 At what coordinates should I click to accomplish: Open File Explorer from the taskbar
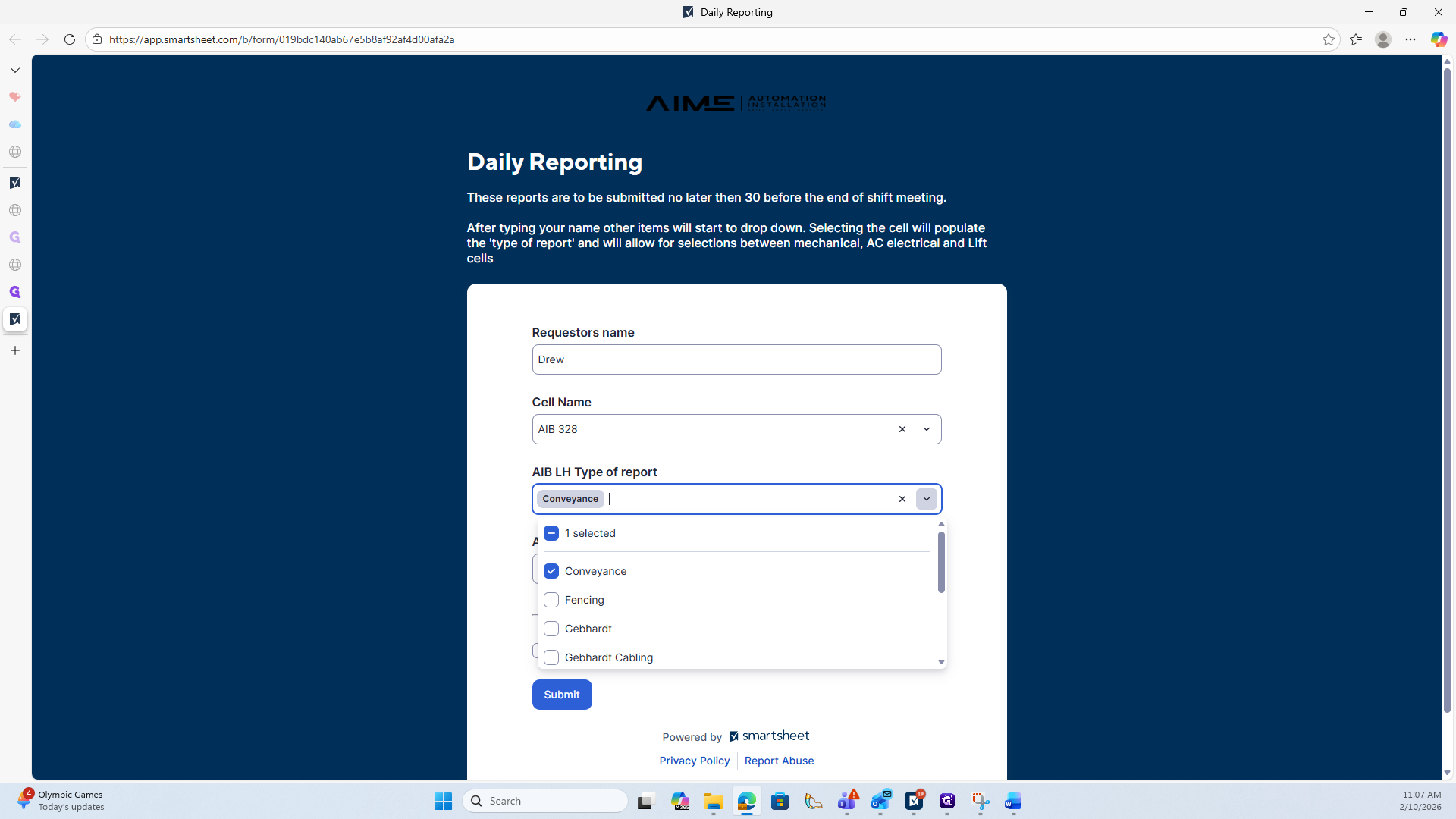(713, 801)
